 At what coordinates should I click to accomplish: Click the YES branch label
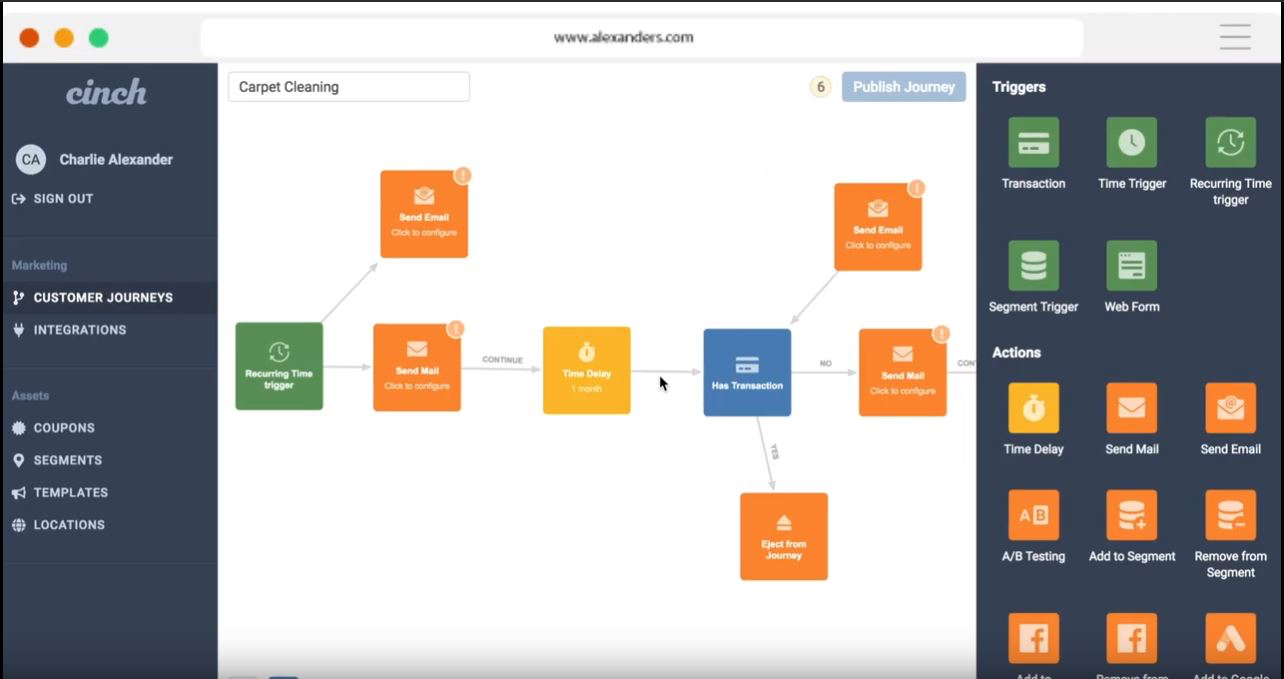773,452
